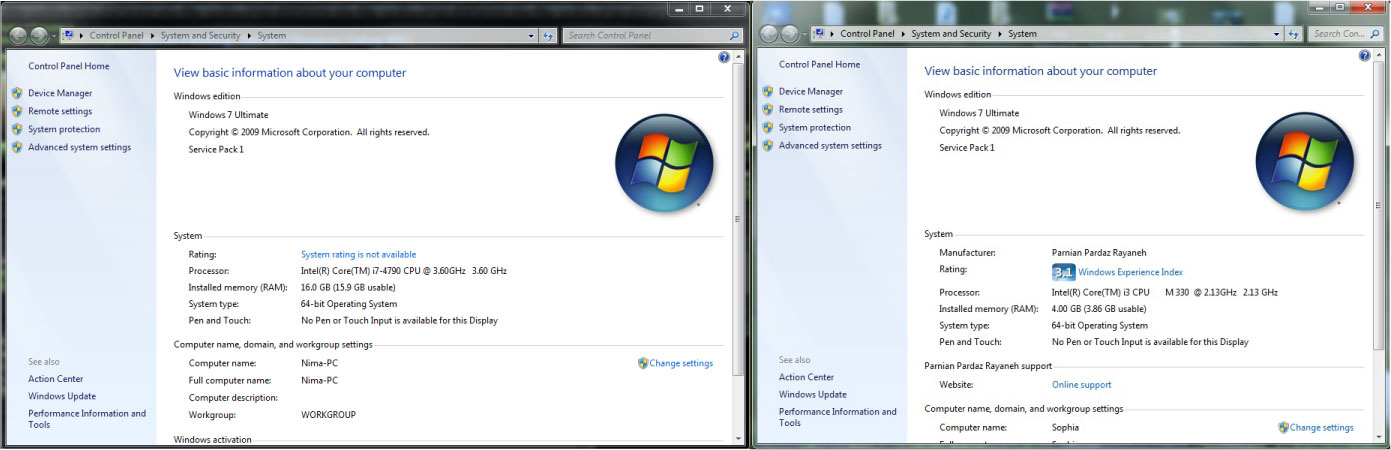
Task: Click search magnifier icon in left window
Action: pos(735,35)
